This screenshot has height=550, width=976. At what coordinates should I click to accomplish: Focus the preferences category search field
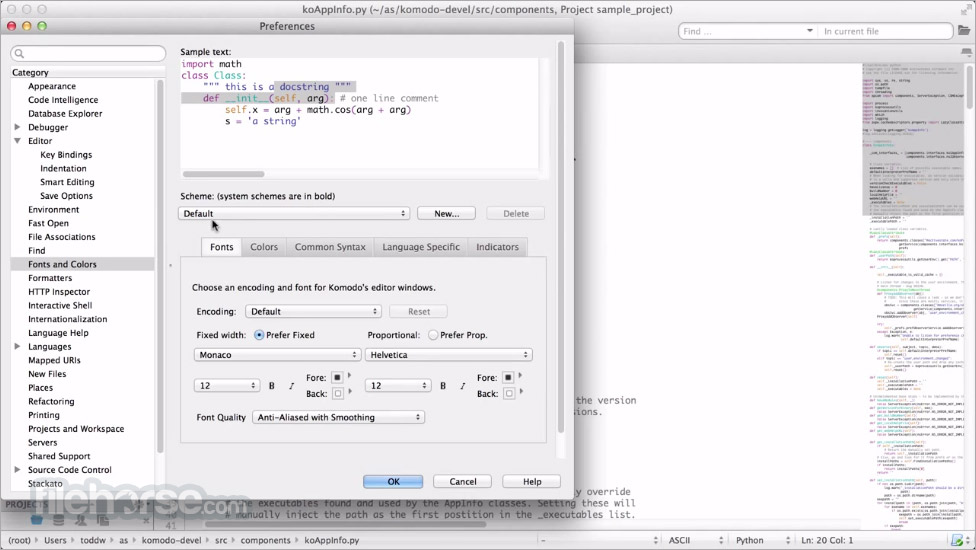pyautogui.click(x=88, y=54)
